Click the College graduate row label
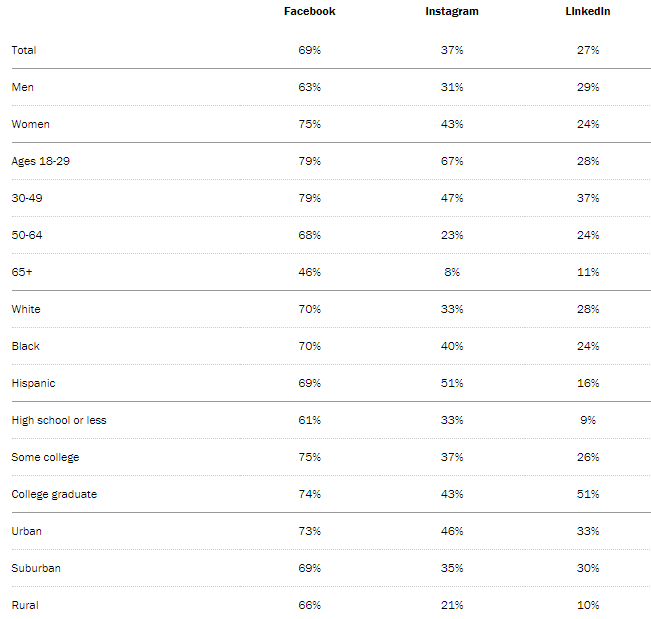The width and height of the screenshot is (651, 619). [x=54, y=494]
